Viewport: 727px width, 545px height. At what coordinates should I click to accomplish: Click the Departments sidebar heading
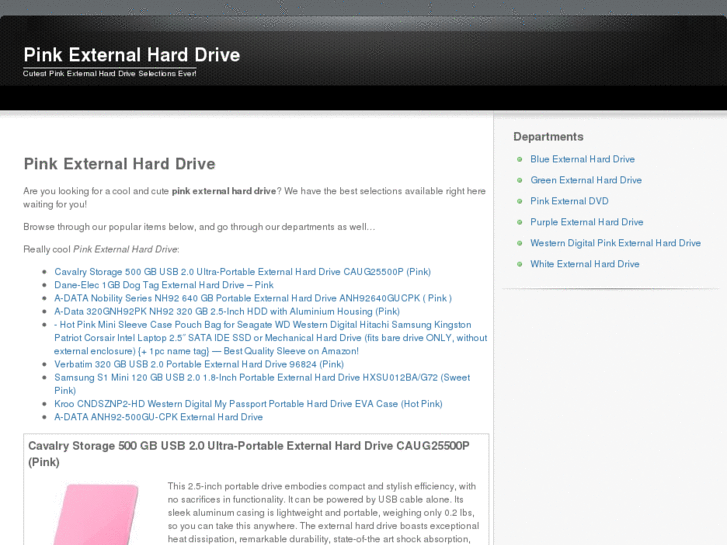pyautogui.click(x=548, y=137)
